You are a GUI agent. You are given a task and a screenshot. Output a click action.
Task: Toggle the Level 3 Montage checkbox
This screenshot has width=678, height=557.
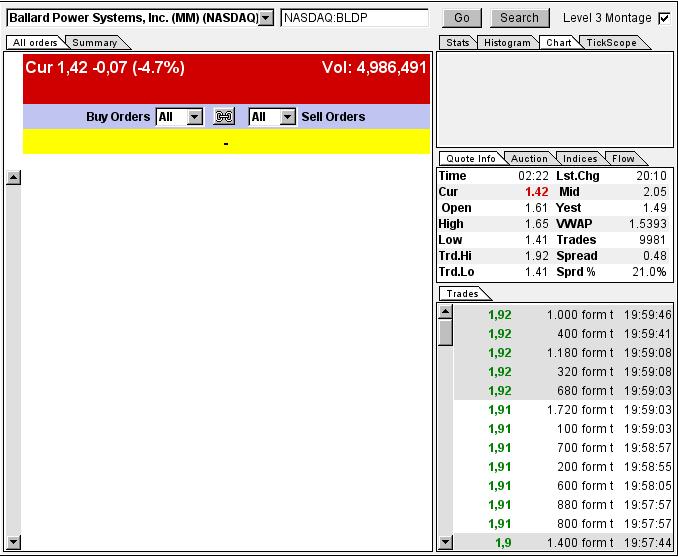click(664, 18)
